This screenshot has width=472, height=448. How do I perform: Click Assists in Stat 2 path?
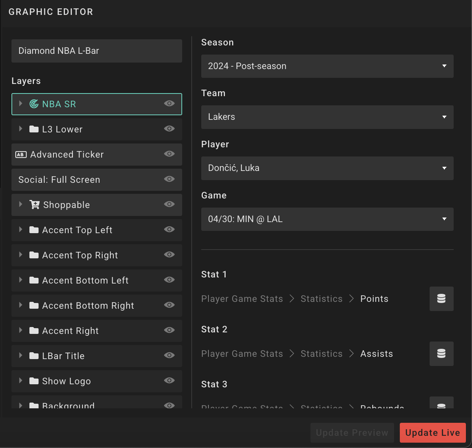point(376,354)
